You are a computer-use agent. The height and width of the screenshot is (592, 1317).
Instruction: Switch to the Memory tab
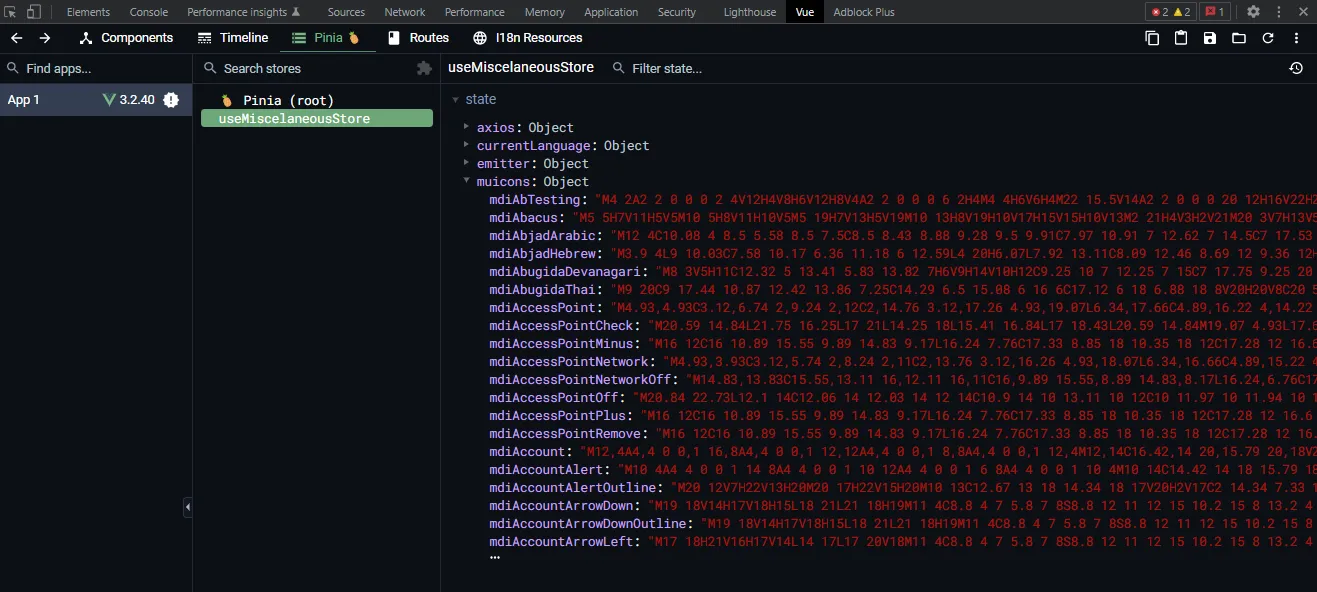point(545,12)
